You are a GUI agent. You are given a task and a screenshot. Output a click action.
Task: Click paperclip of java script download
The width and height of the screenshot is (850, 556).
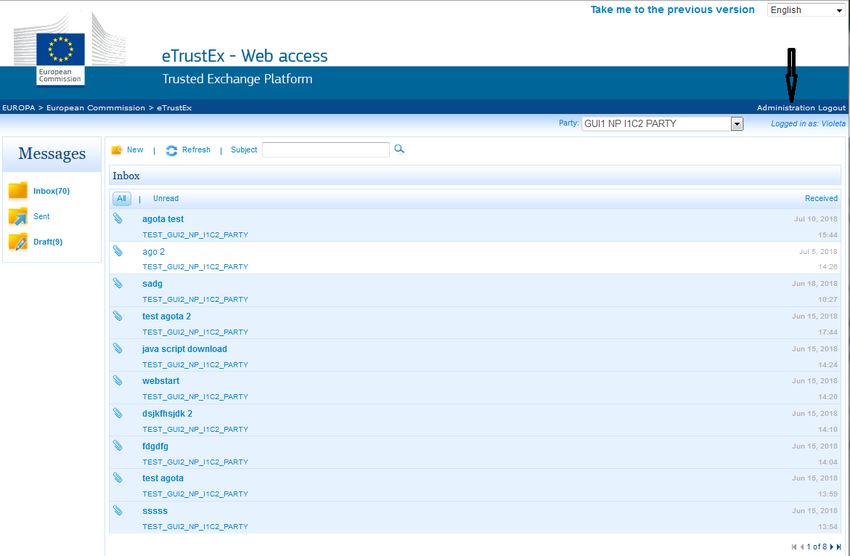[x=118, y=348]
